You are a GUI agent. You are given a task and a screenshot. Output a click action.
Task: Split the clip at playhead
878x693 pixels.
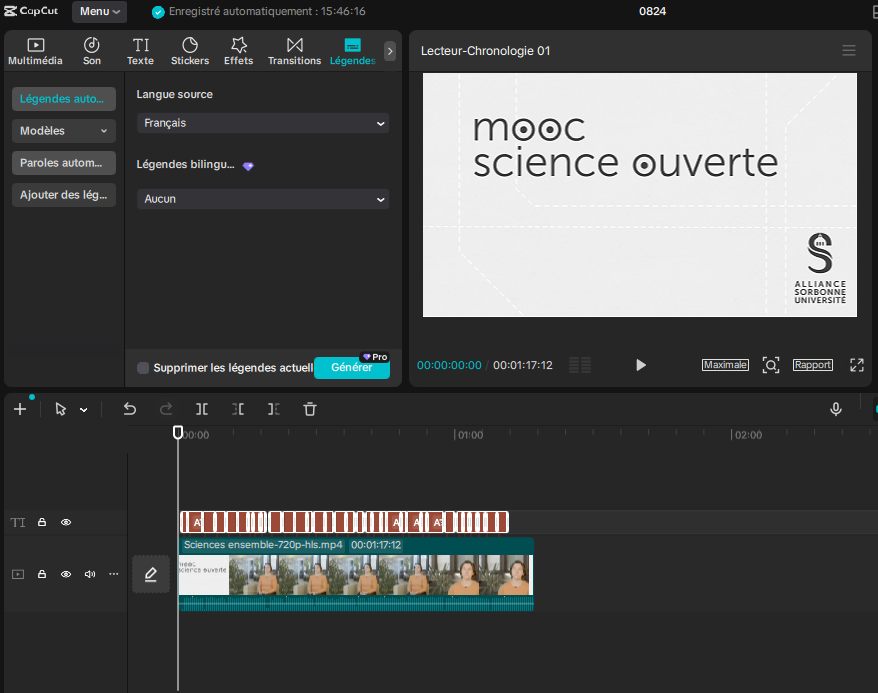(x=202, y=409)
